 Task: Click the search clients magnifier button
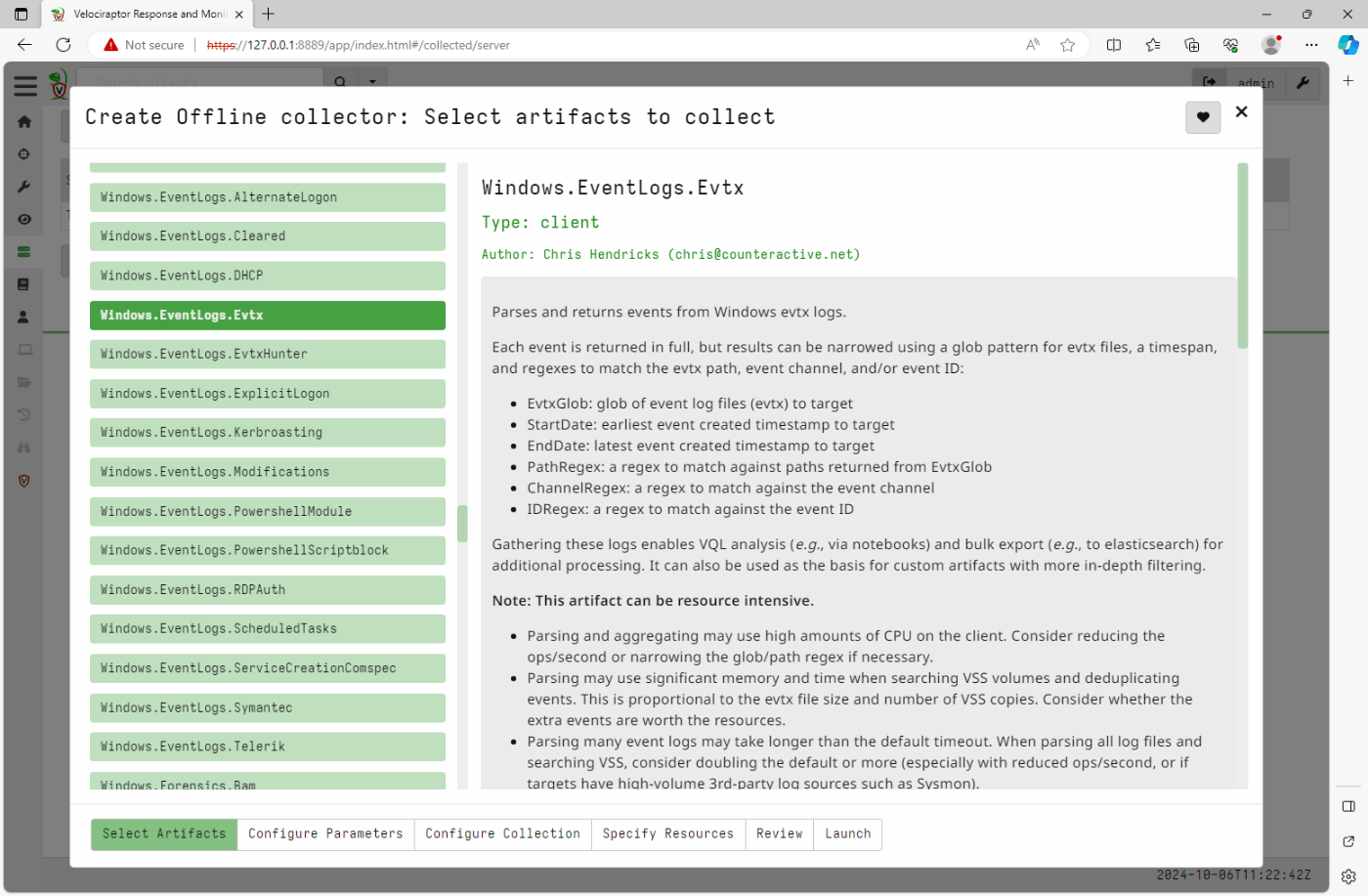[x=340, y=82]
